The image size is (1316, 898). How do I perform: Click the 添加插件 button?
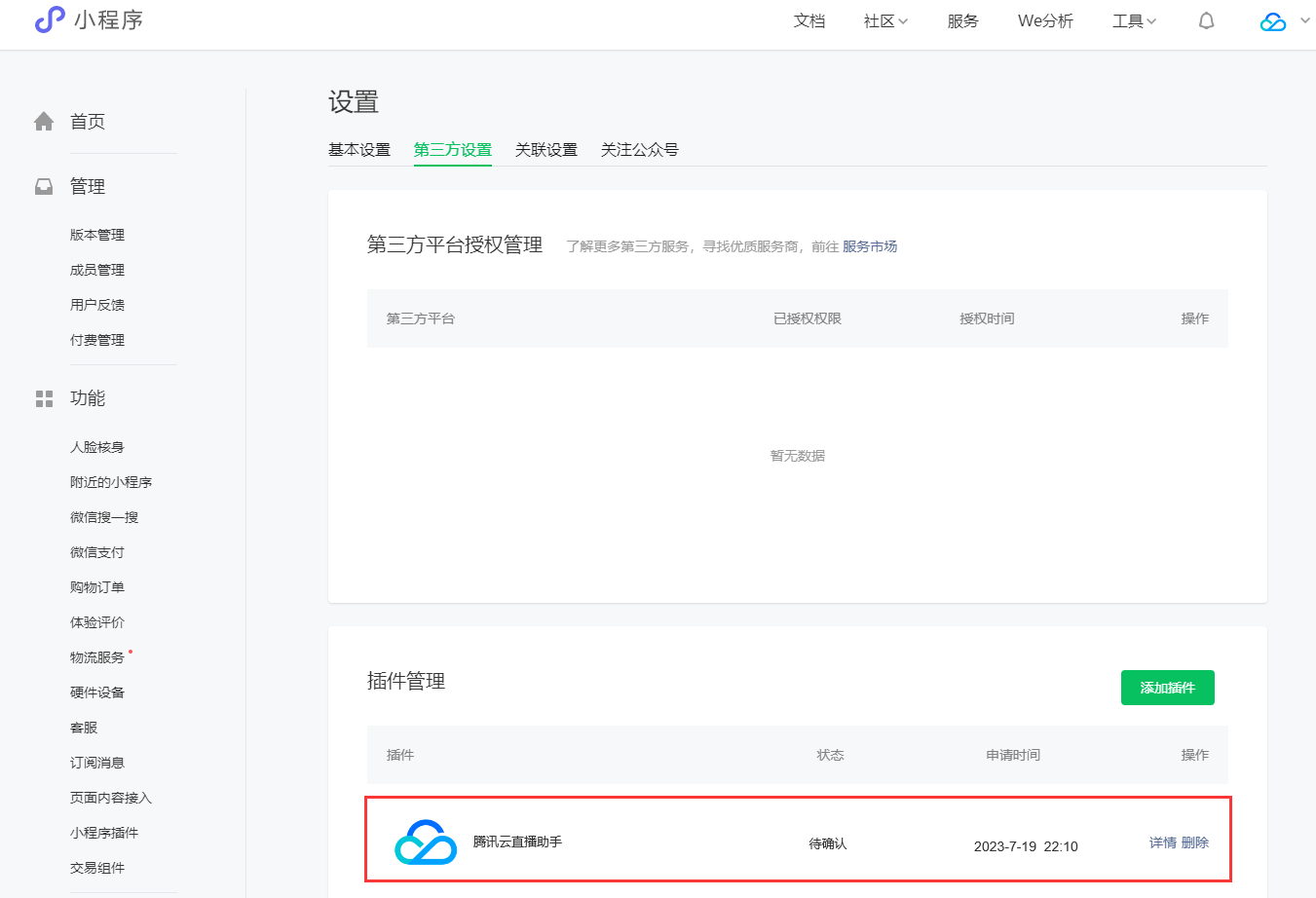coord(1167,688)
